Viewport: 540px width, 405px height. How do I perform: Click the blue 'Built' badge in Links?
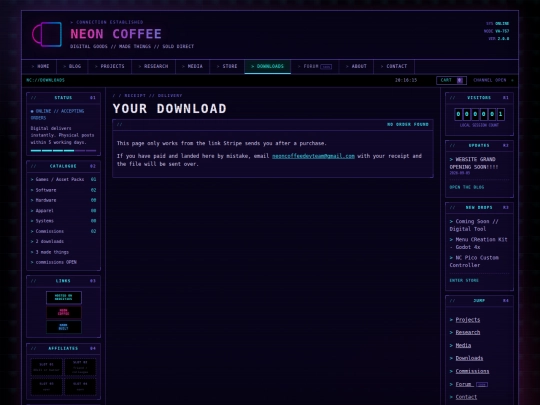tap(64, 327)
